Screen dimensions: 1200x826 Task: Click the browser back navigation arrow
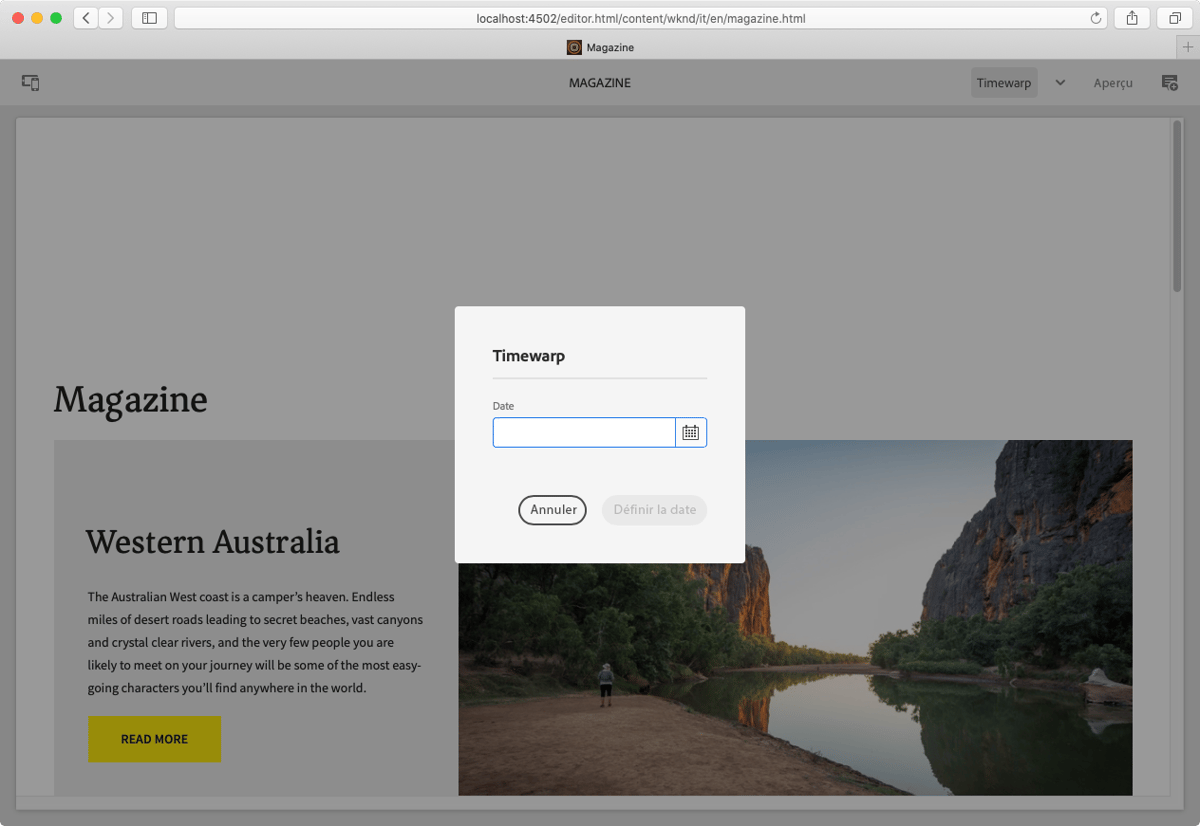click(x=85, y=17)
